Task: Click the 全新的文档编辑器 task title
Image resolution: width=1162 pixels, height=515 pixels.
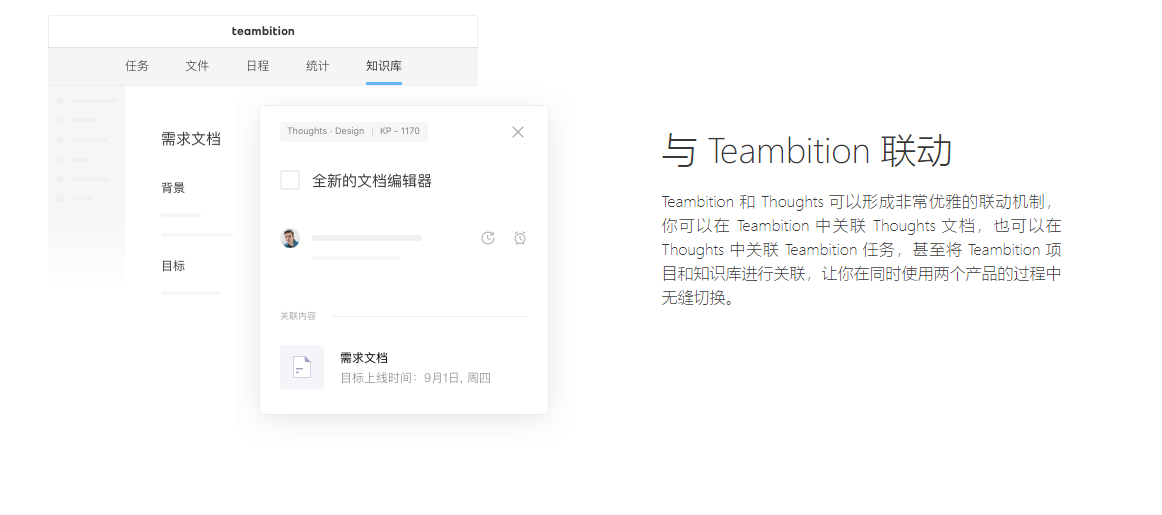Action: [x=372, y=181]
